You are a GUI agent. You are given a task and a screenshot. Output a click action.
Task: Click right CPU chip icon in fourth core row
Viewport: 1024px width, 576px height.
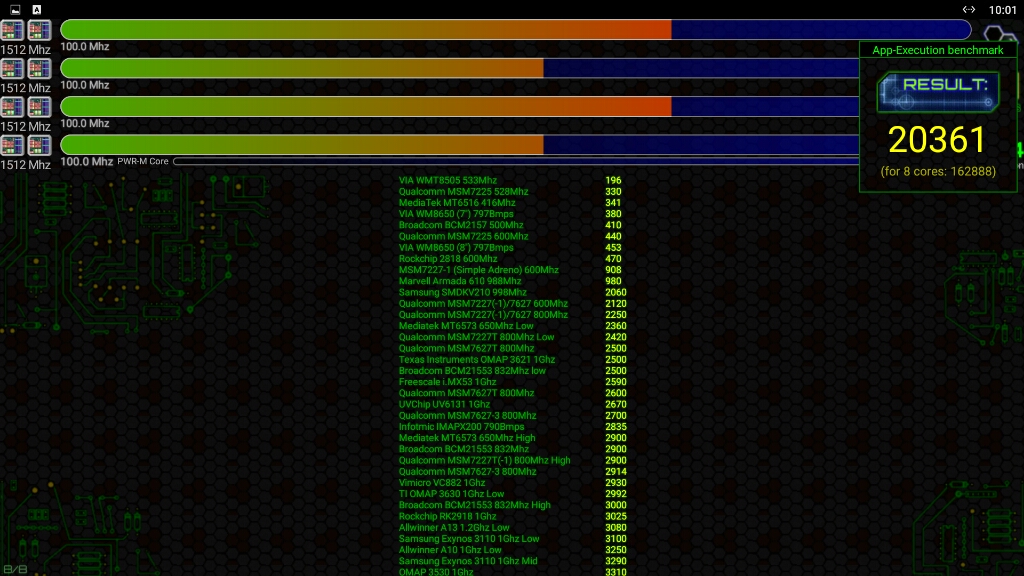39,145
